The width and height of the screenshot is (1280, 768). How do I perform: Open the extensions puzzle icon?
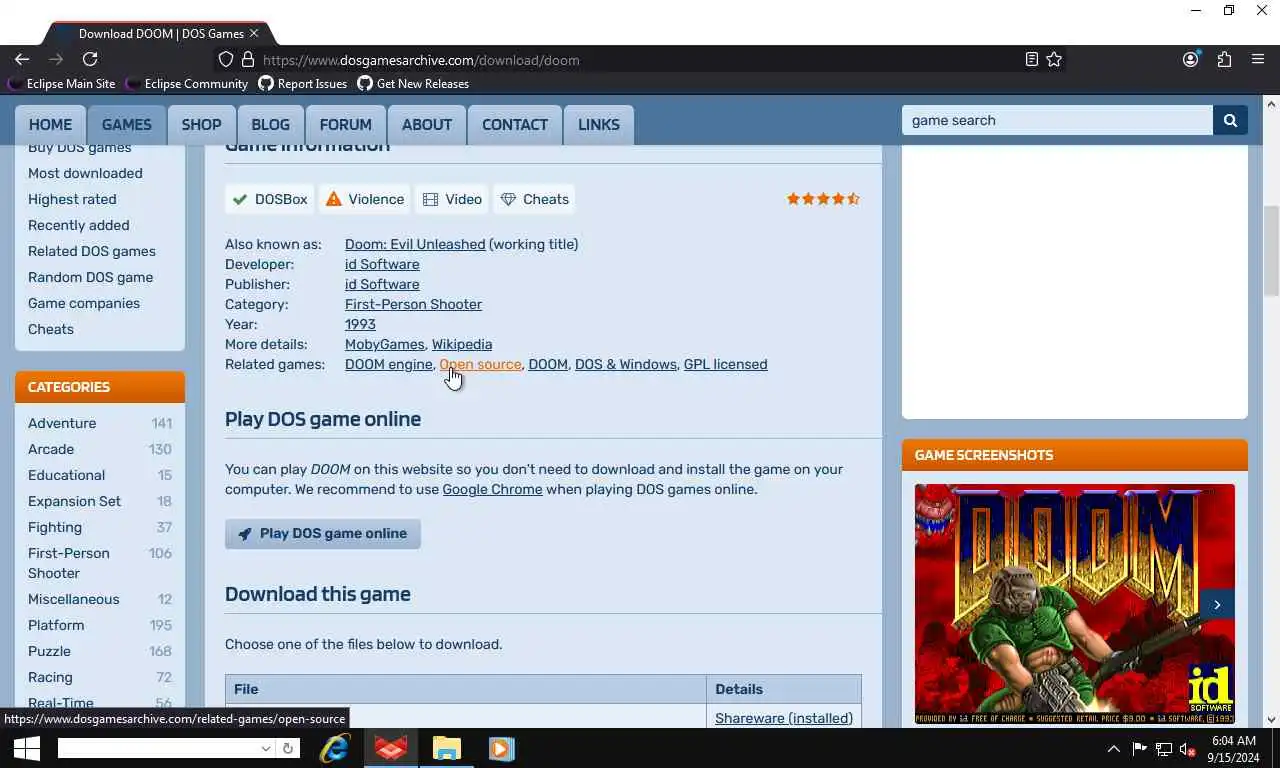click(1224, 59)
